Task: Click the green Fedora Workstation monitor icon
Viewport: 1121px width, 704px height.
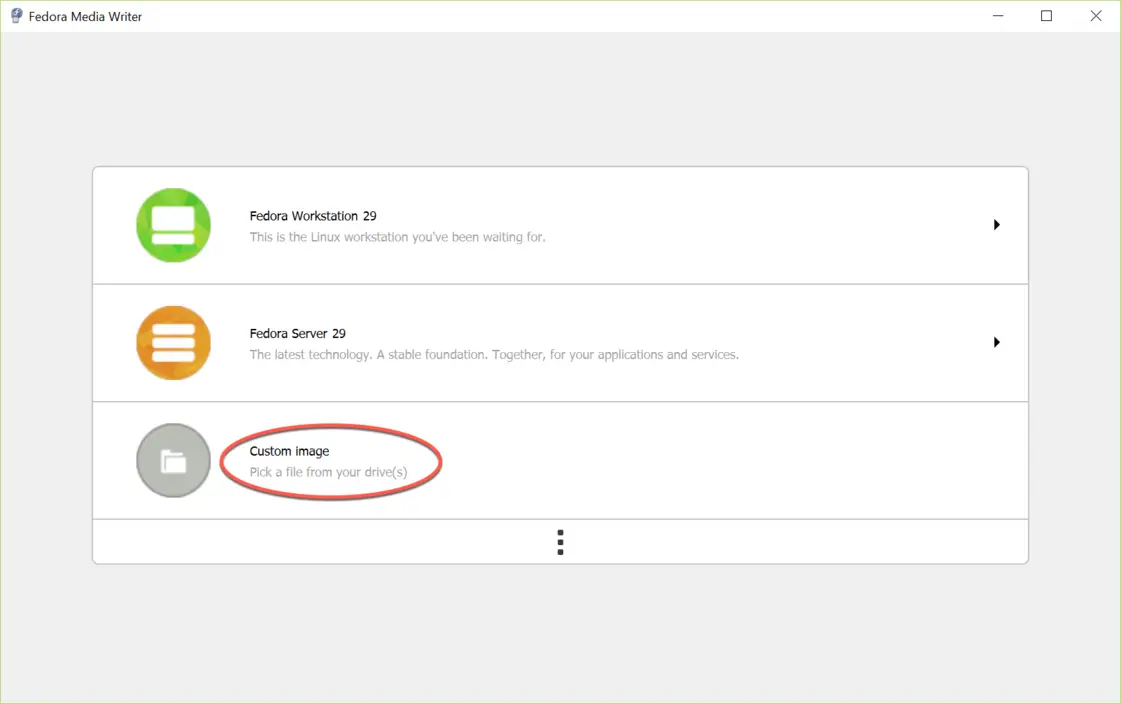Action: point(173,225)
